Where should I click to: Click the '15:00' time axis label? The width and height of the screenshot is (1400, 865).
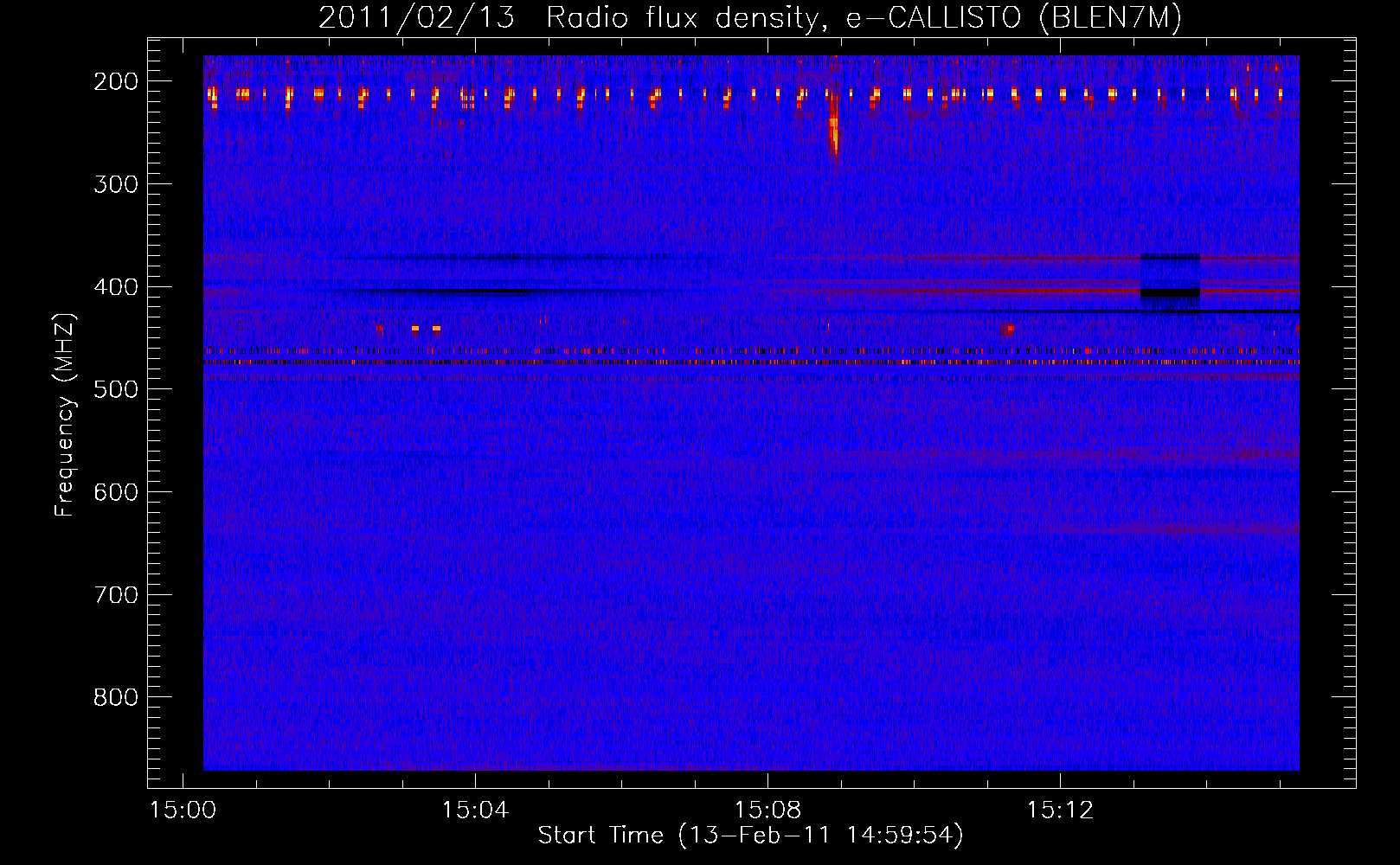[183, 811]
